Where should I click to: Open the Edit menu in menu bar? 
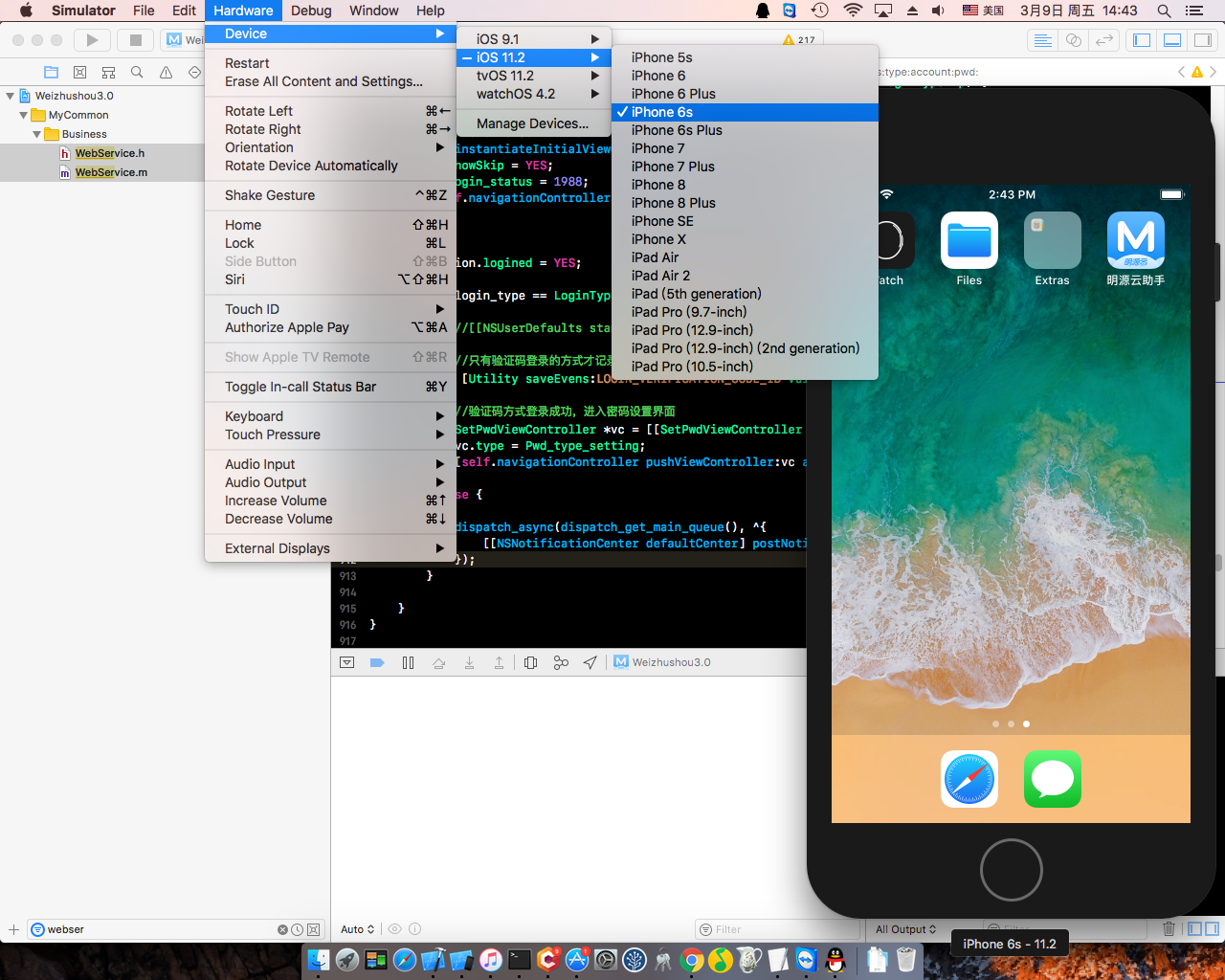[x=184, y=11]
